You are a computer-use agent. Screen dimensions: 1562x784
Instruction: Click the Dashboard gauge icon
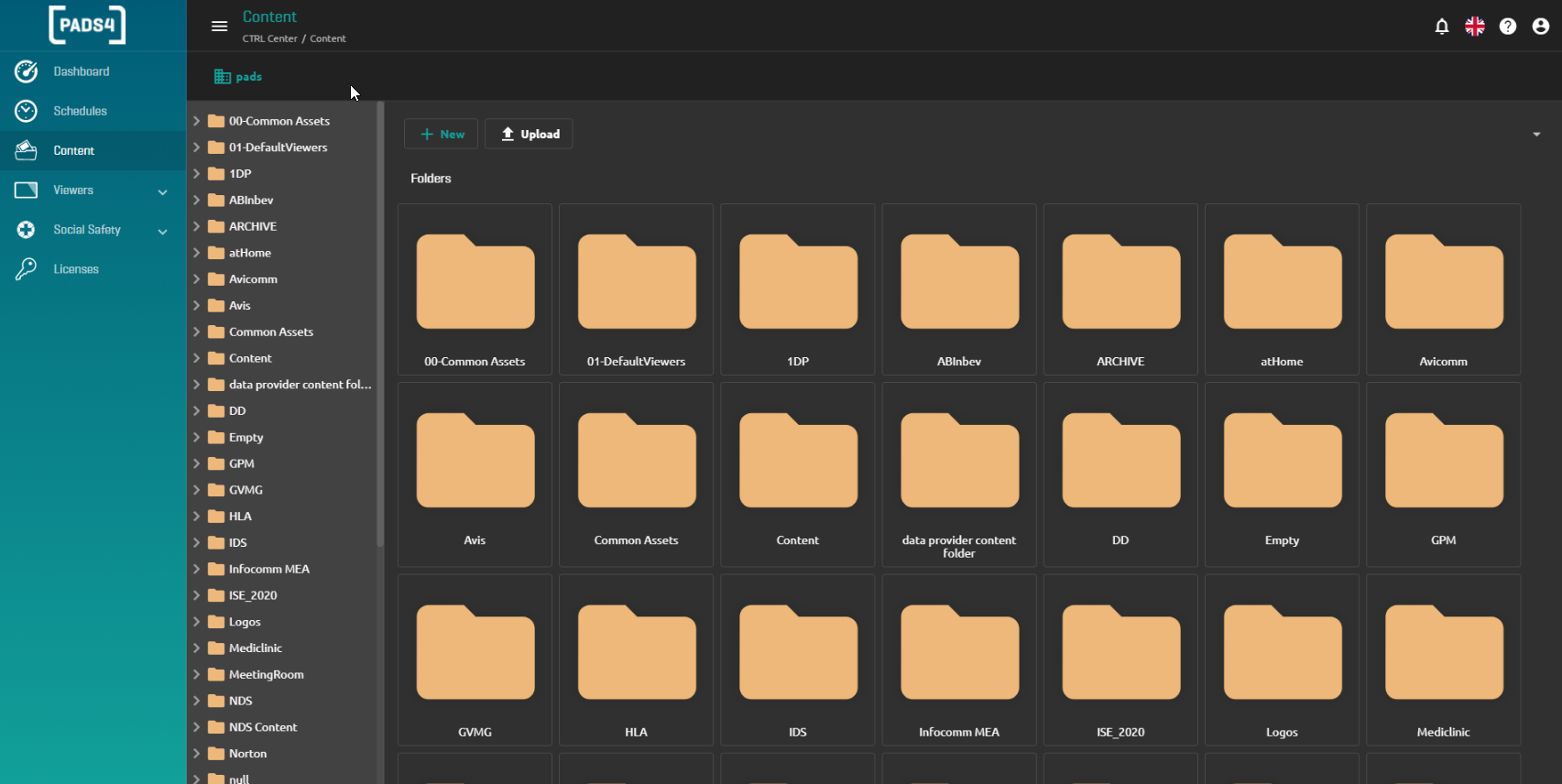click(x=27, y=71)
